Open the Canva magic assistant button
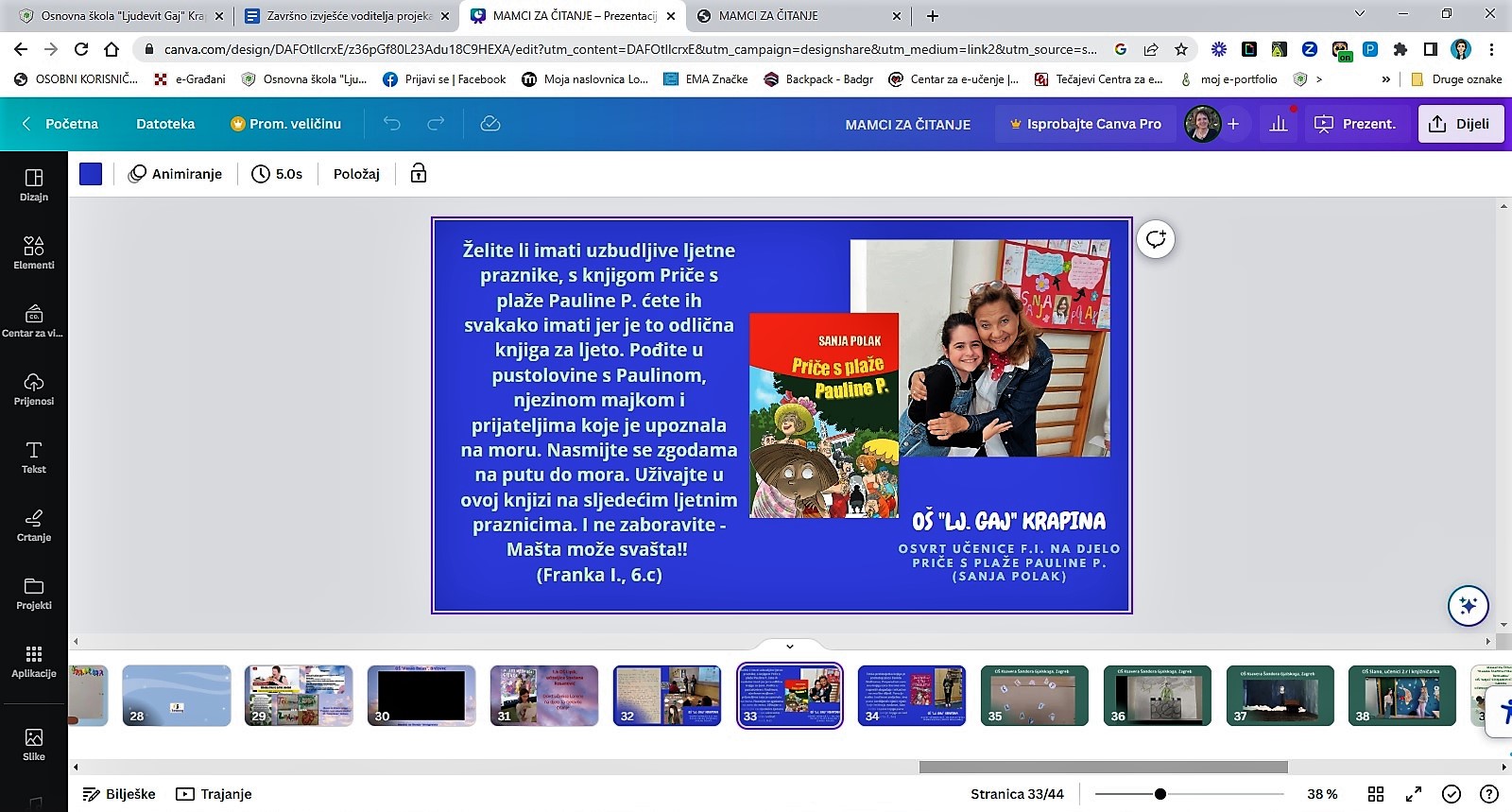The height and width of the screenshot is (812, 1512). pos(1469,605)
